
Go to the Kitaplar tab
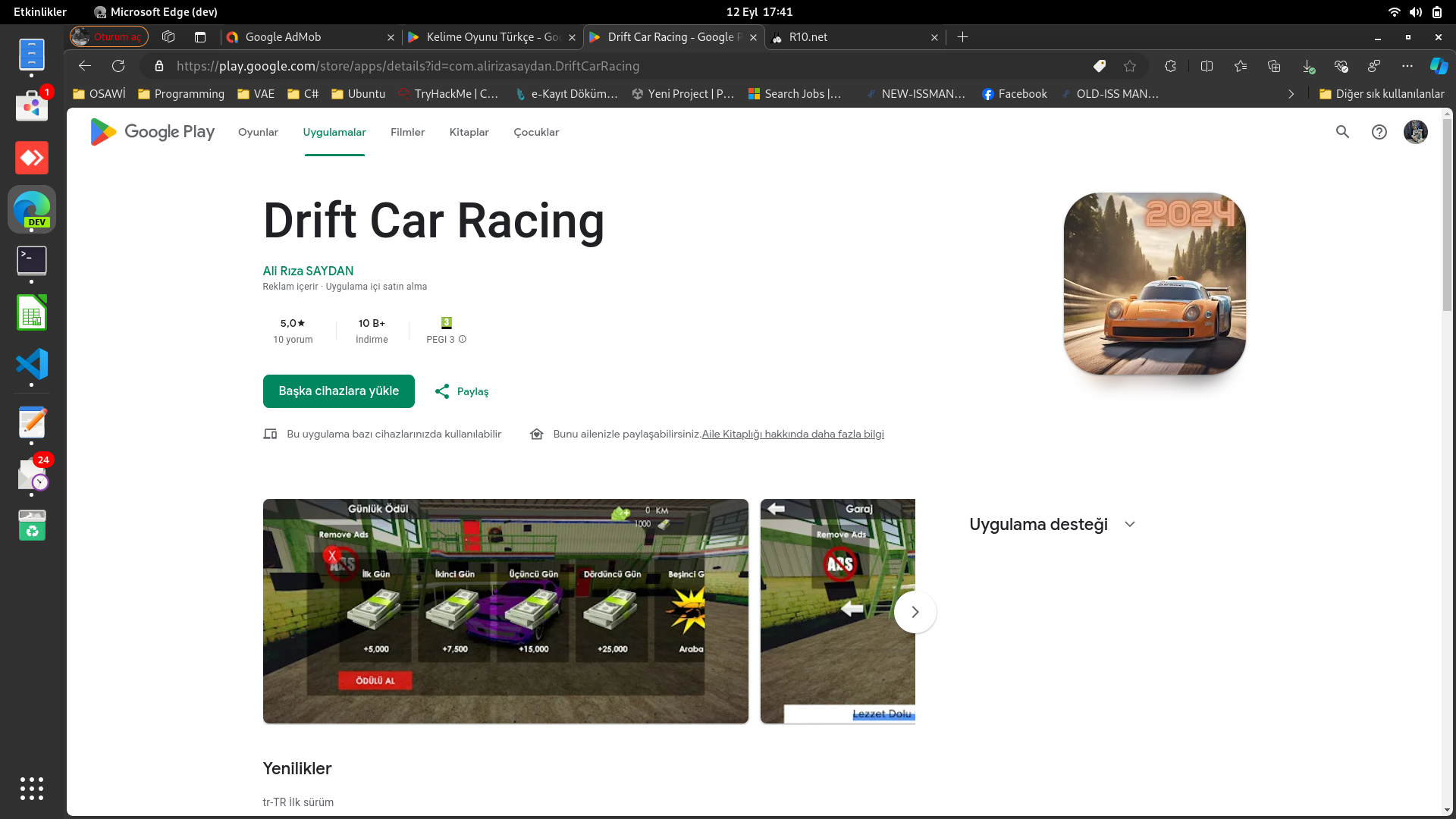point(469,132)
